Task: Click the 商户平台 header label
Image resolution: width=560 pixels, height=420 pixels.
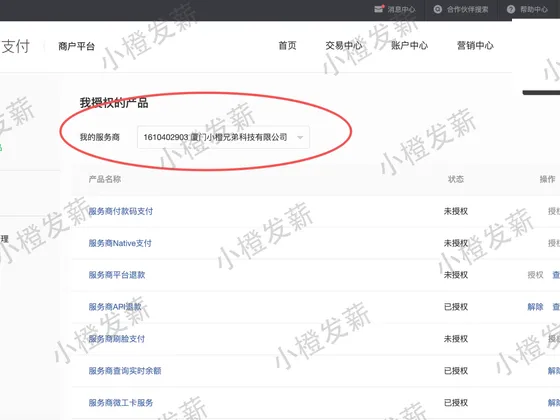Action: [76, 46]
